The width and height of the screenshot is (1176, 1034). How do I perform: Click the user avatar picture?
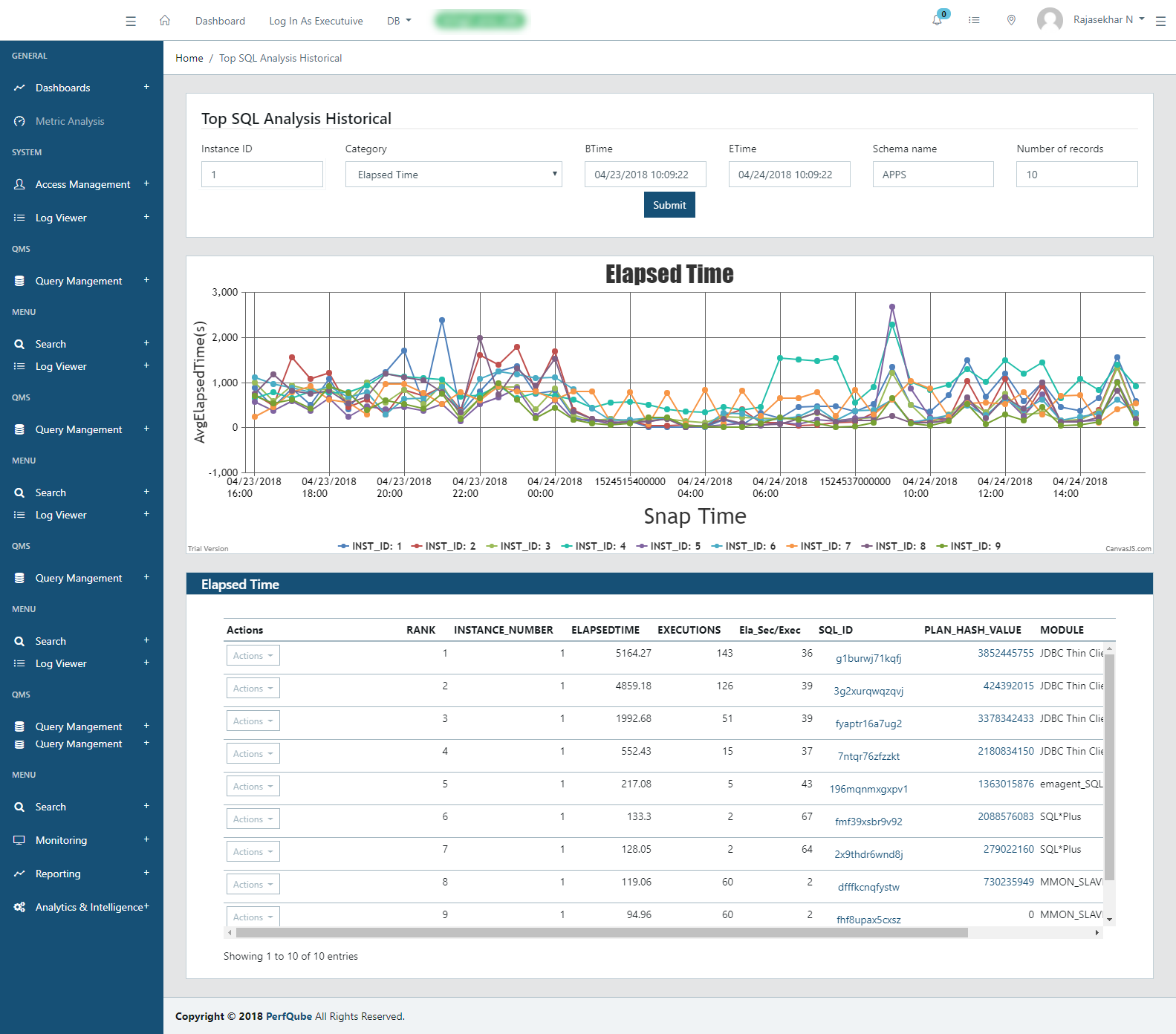(1049, 20)
